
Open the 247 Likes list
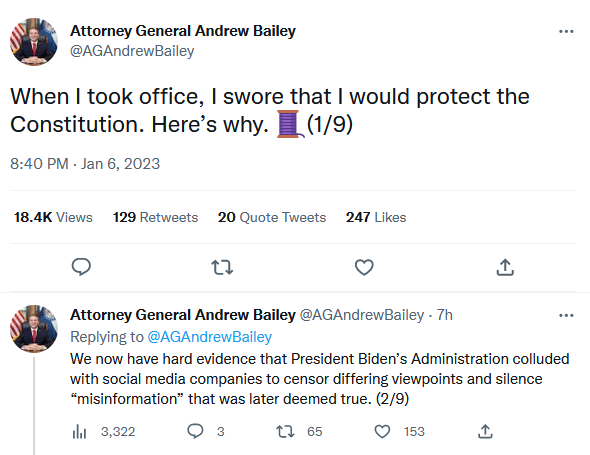(376, 217)
